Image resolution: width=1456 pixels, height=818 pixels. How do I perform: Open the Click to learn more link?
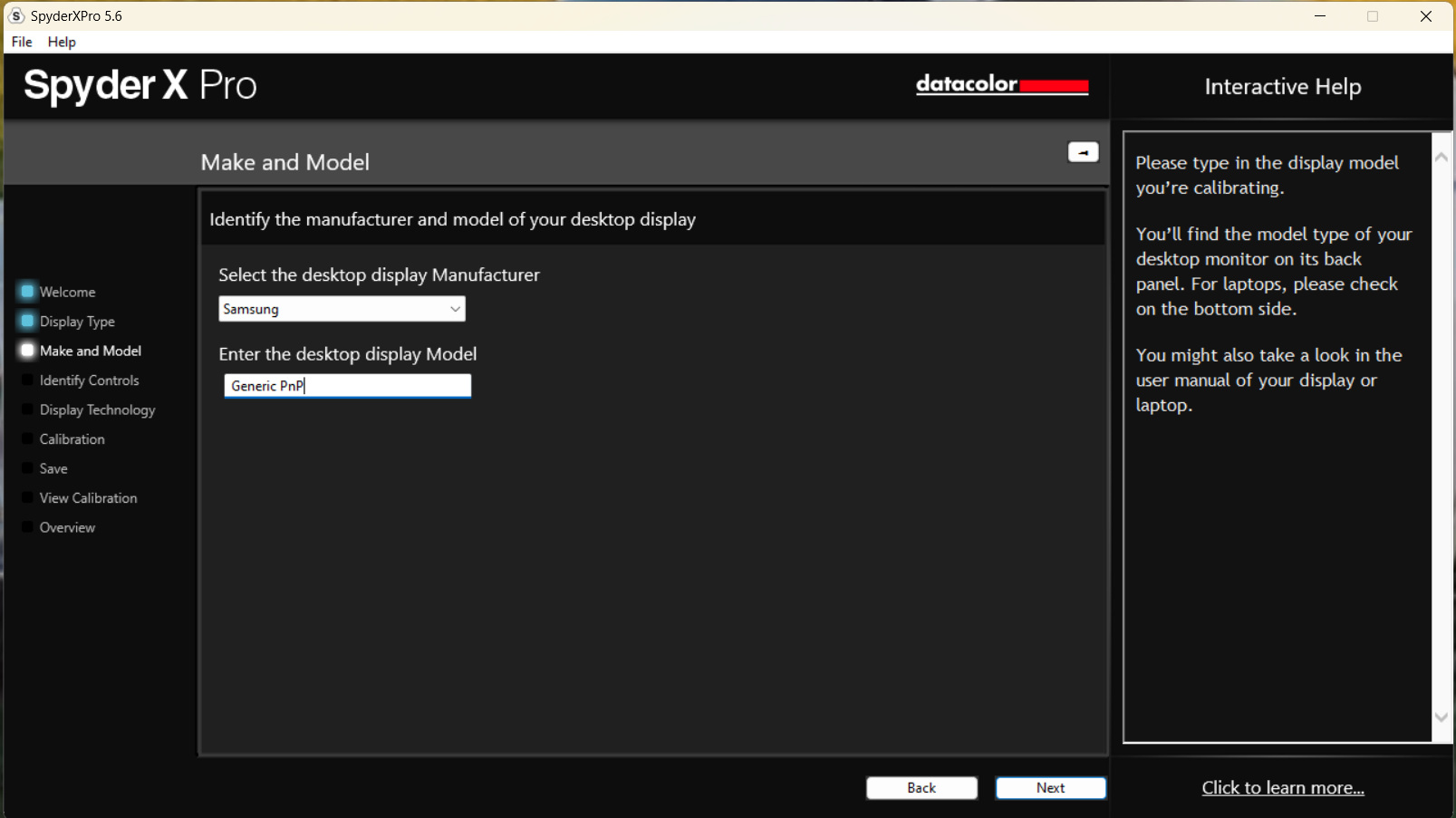pos(1283,788)
